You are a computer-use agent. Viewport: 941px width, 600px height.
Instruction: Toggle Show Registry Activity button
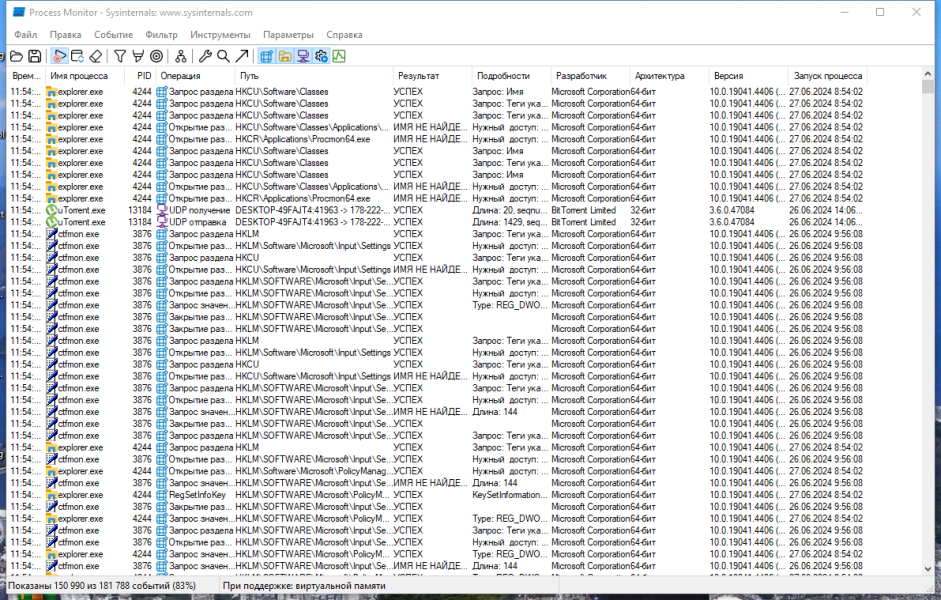coord(266,56)
